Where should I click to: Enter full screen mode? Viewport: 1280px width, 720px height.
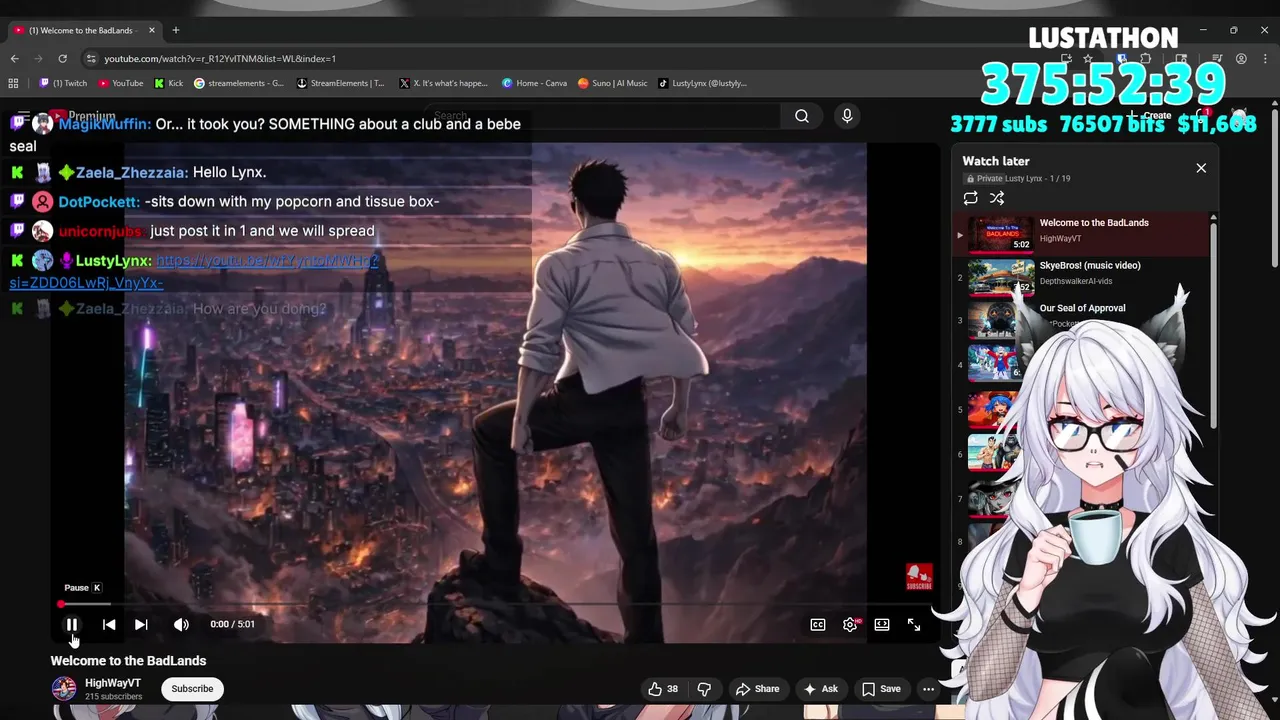pos(914,624)
